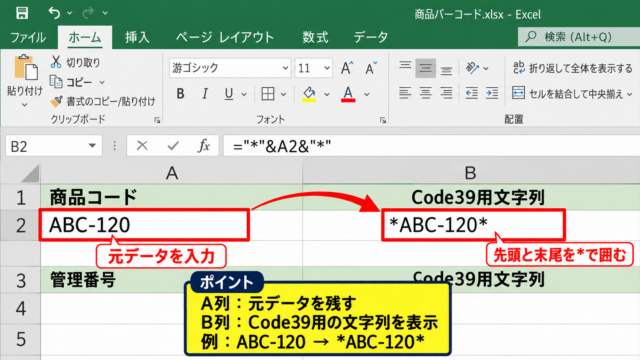Toggle Italic formatting
Screen dimensions: 640x360
(x=205, y=94)
